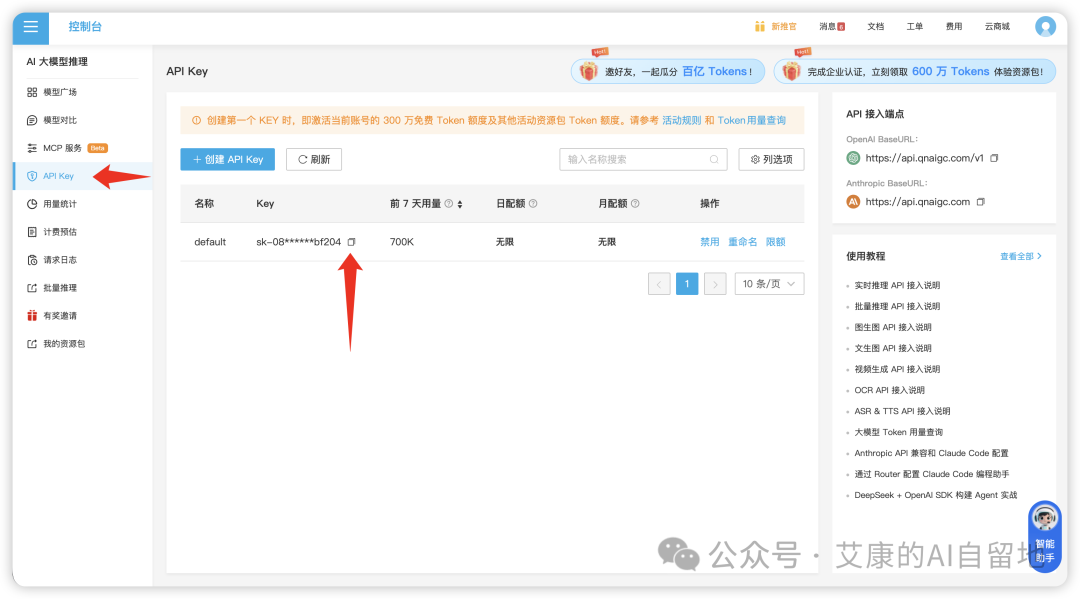Open 视频生成 API 接入说明 tutorial
The image size is (1080, 599).
[897, 369]
